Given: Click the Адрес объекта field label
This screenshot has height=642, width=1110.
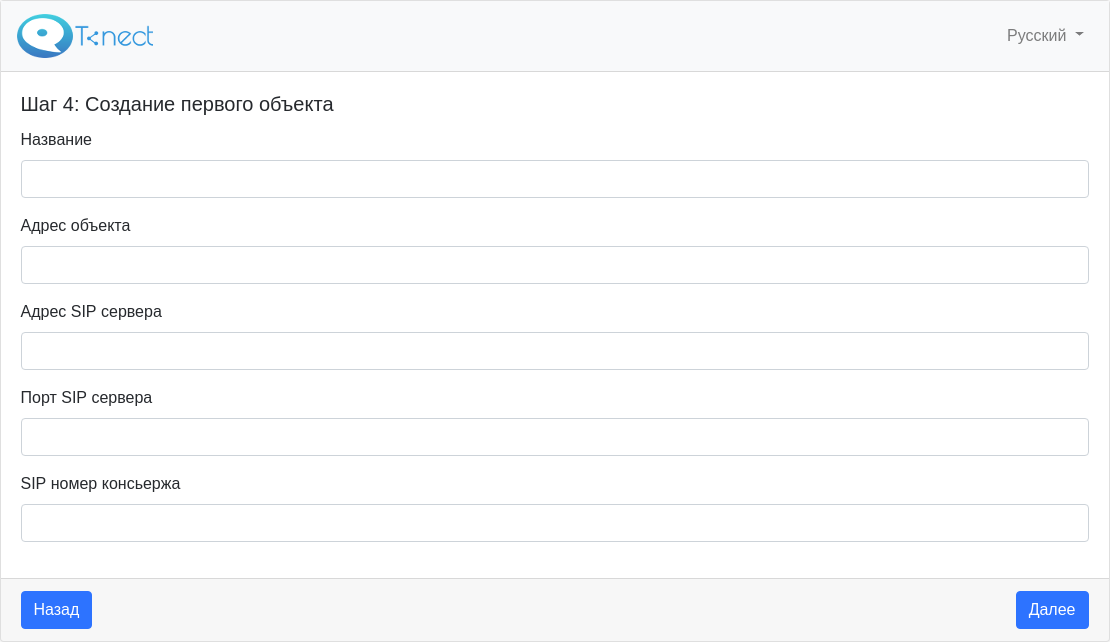Looking at the screenshot, I should pos(75,225).
